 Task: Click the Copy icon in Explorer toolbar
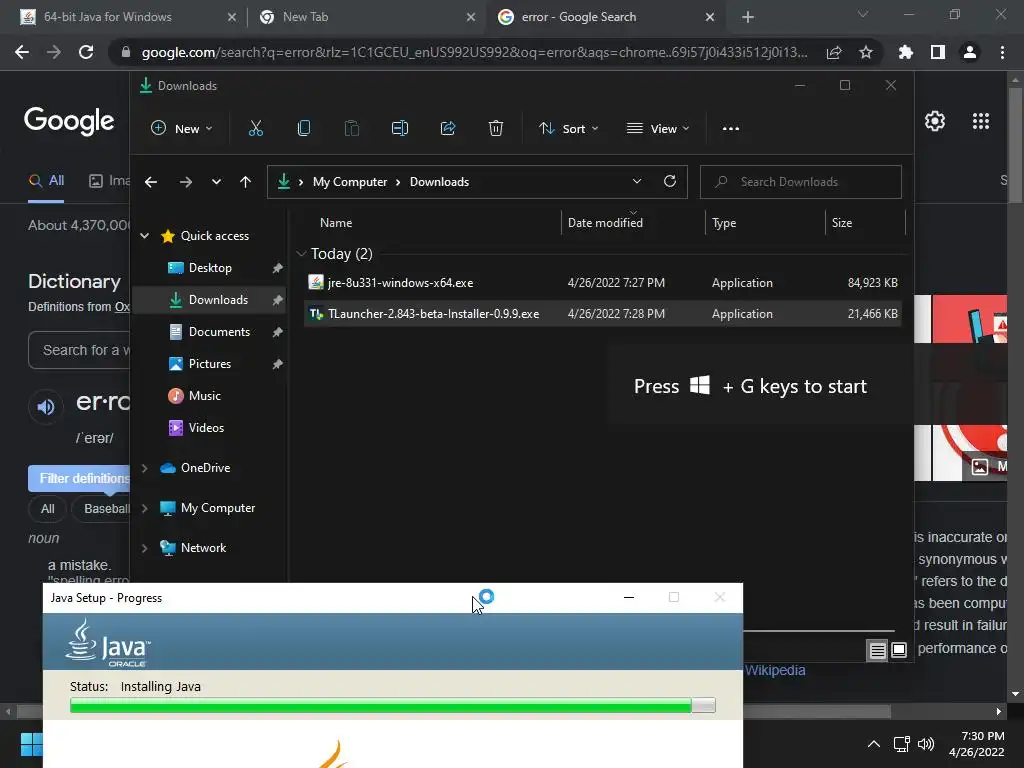pos(304,129)
